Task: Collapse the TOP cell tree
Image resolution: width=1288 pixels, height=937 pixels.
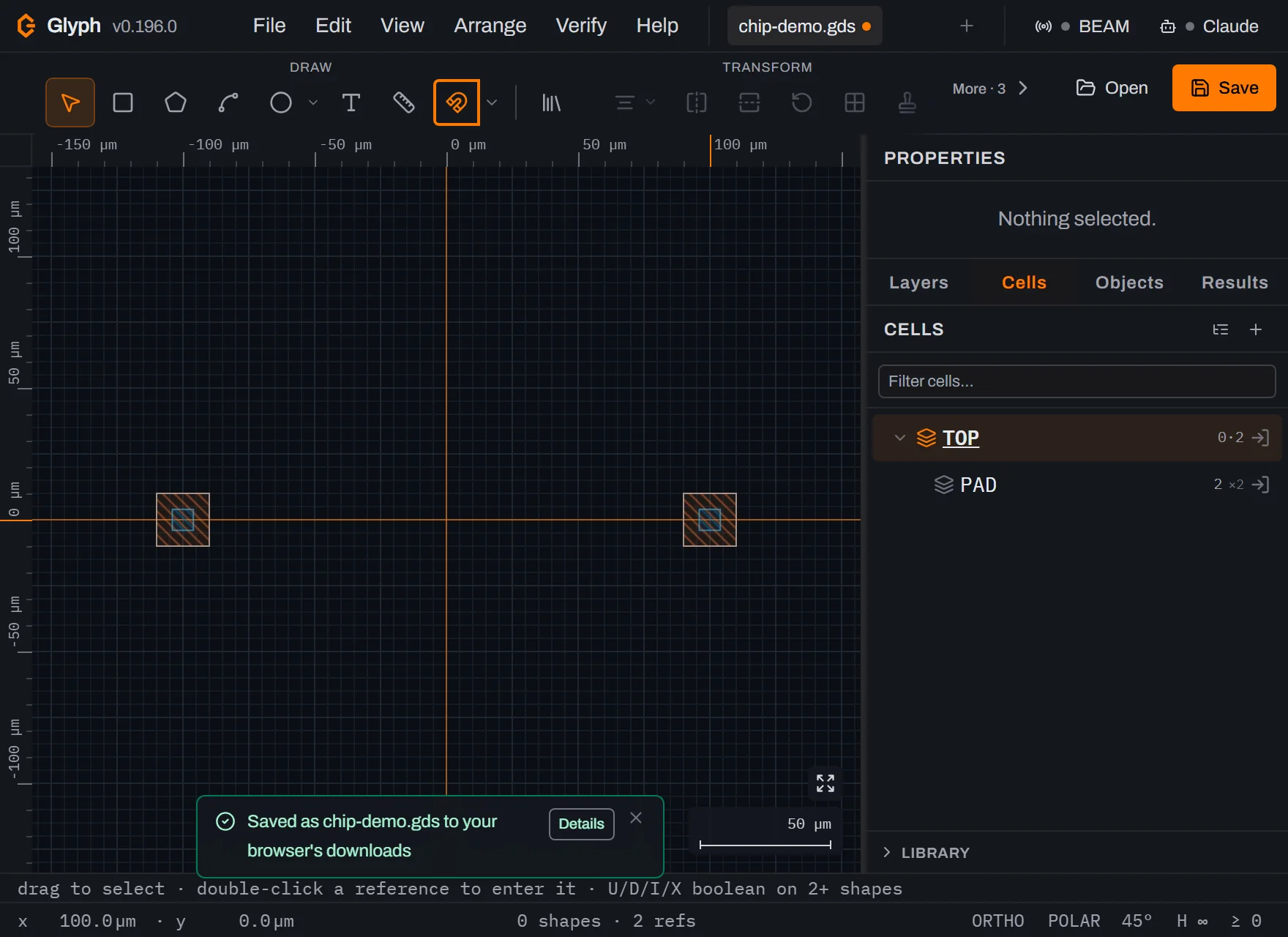Action: click(x=900, y=438)
